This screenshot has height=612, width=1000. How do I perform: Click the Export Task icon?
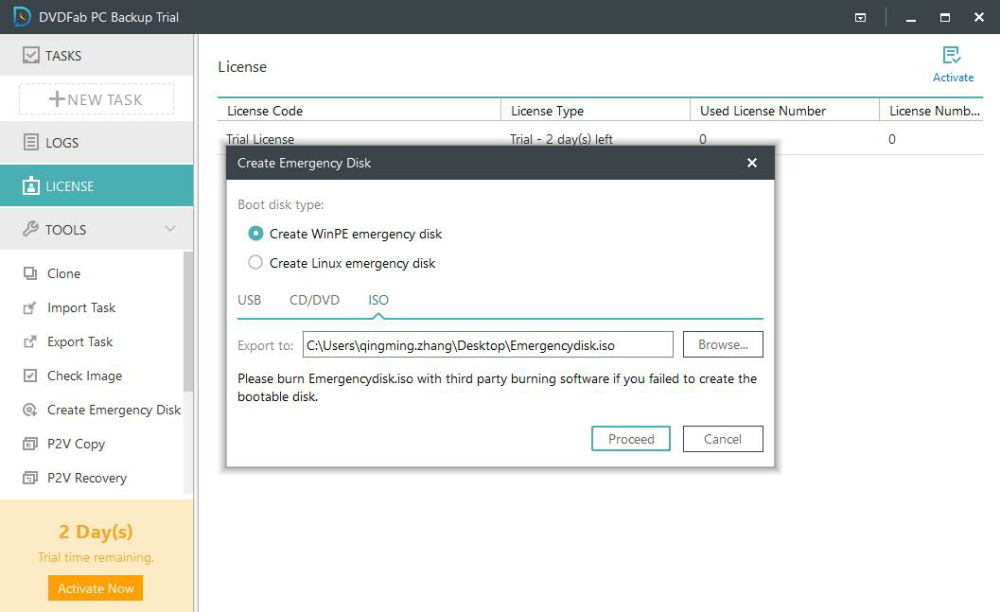(x=30, y=342)
